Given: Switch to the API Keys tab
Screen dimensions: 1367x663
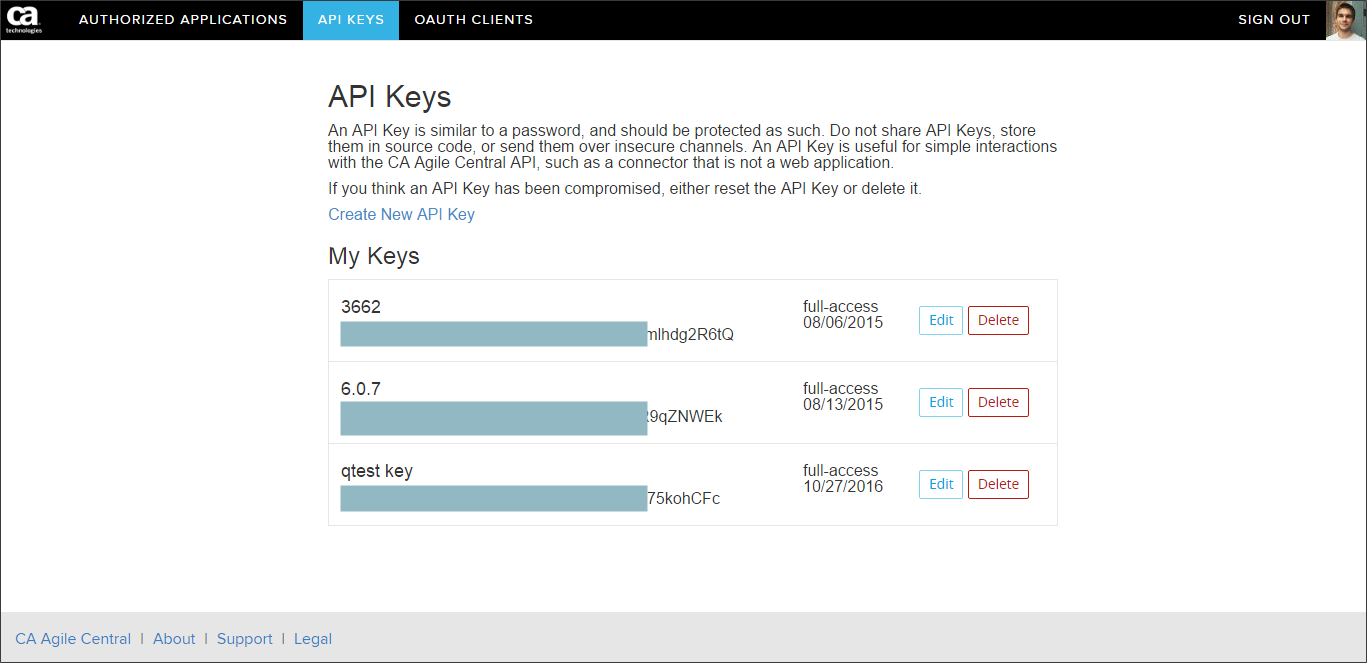Looking at the screenshot, I should 351,20.
